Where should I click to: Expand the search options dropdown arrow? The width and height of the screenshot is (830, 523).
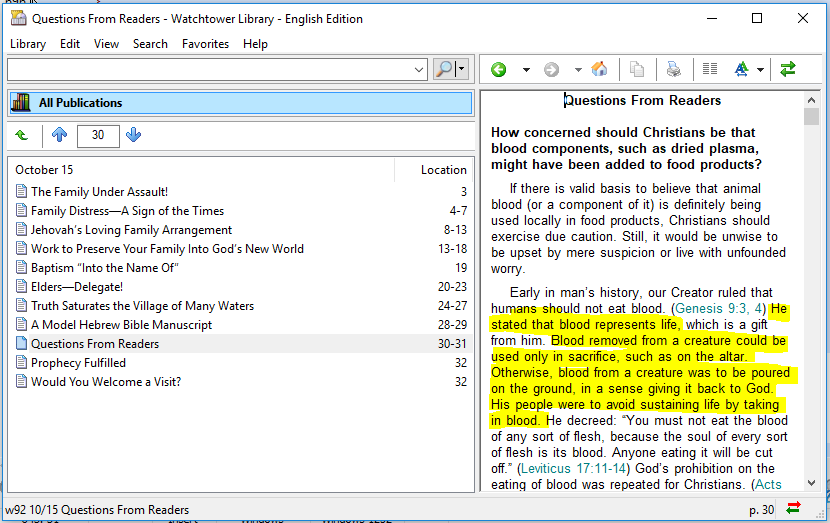(x=461, y=69)
